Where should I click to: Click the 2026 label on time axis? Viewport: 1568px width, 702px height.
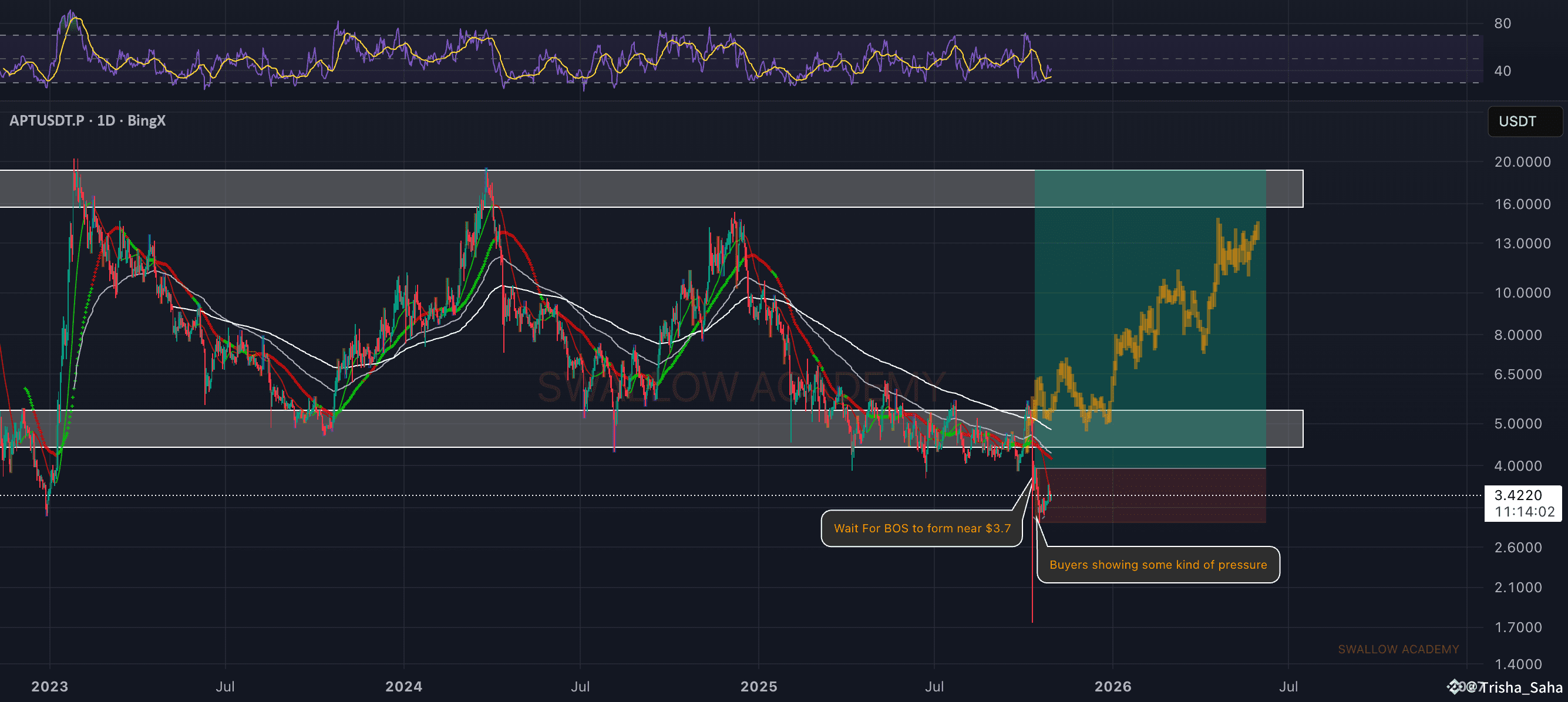click(x=1113, y=686)
